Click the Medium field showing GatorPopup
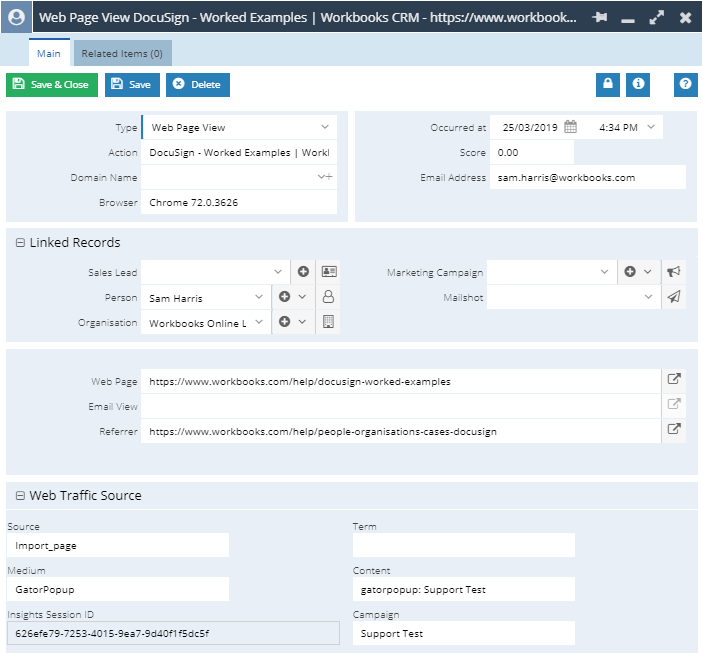This screenshot has height=654, width=703. [x=118, y=589]
